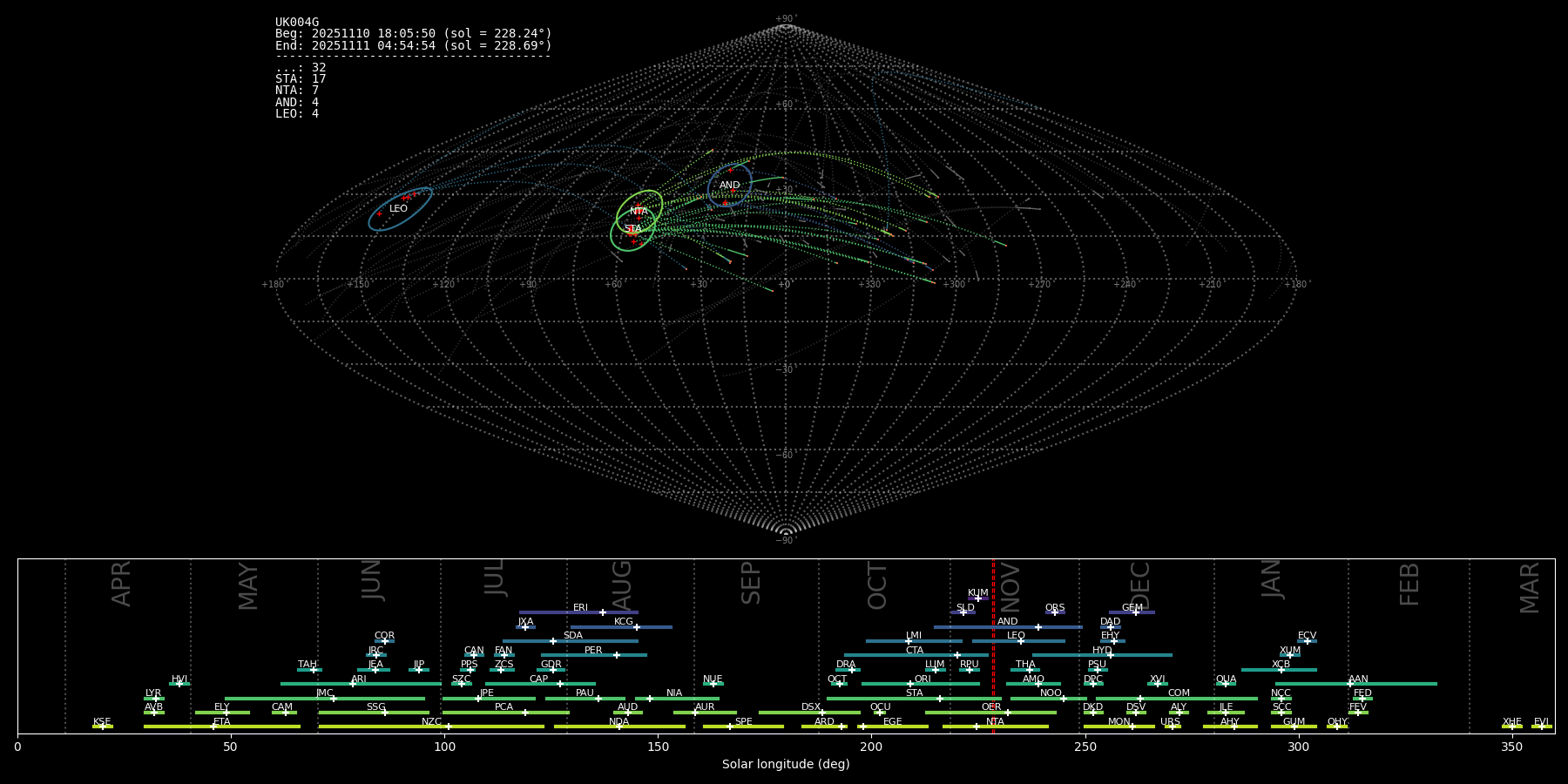Select the ETA shower bar in timeline
The image size is (1568, 784).
pyautogui.click(x=221, y=727)
